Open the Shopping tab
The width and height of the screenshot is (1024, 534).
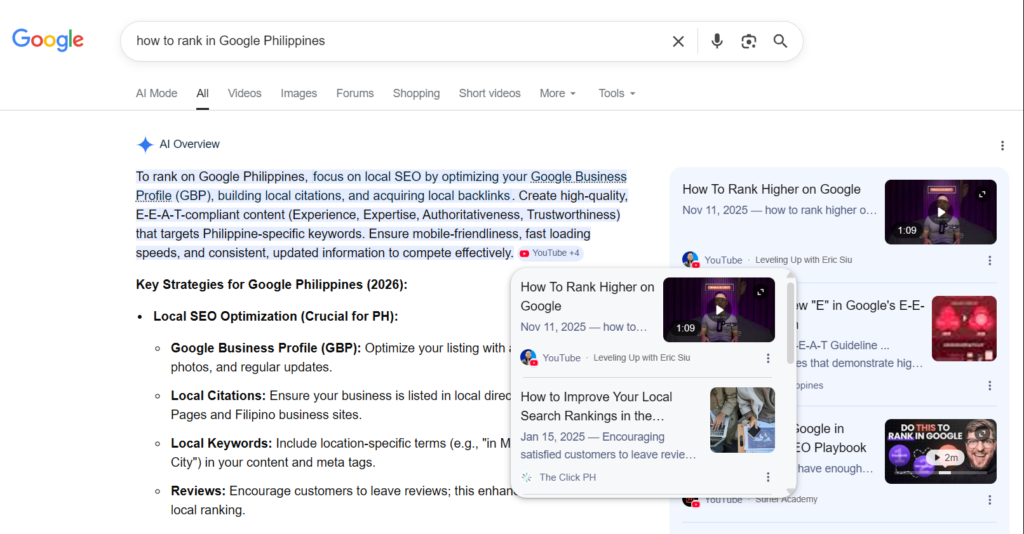pyautogui.click(x=416, y=93)
